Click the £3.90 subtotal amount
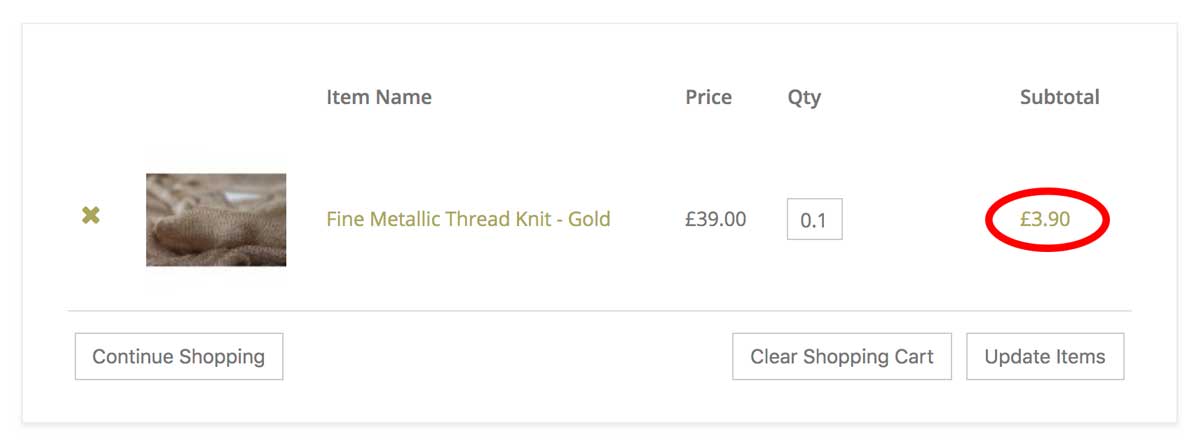Screen dimensions: 1200x443 (1045, 219)
